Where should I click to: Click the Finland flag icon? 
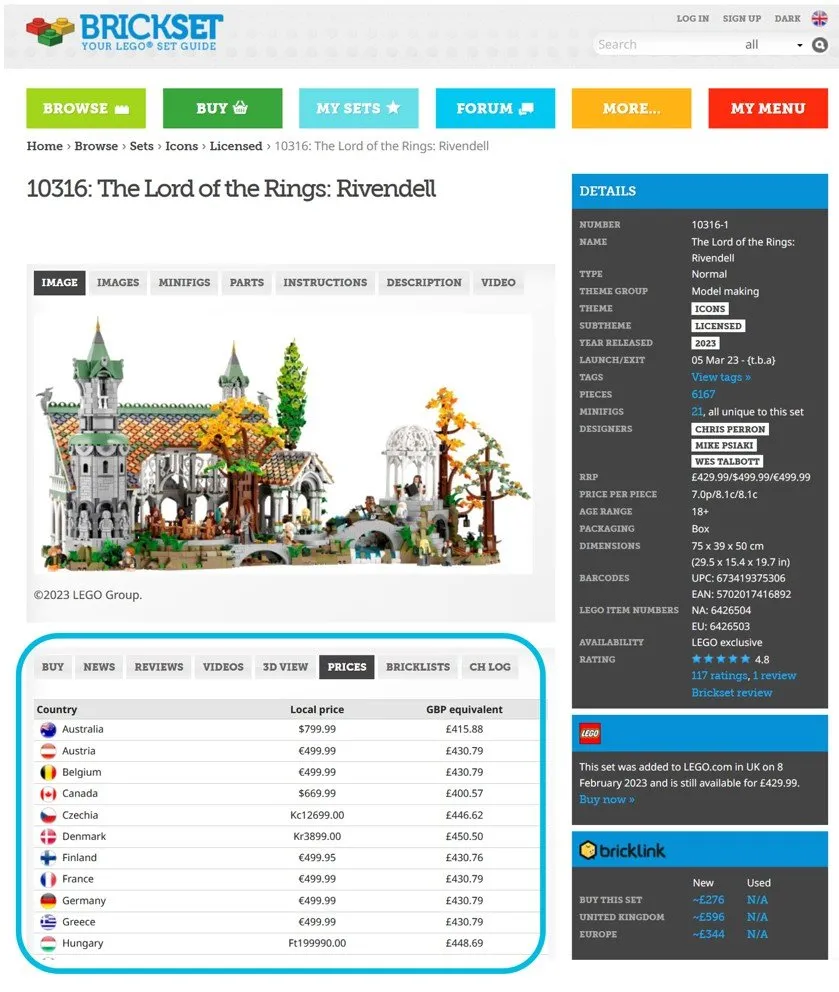click(48, 858)
